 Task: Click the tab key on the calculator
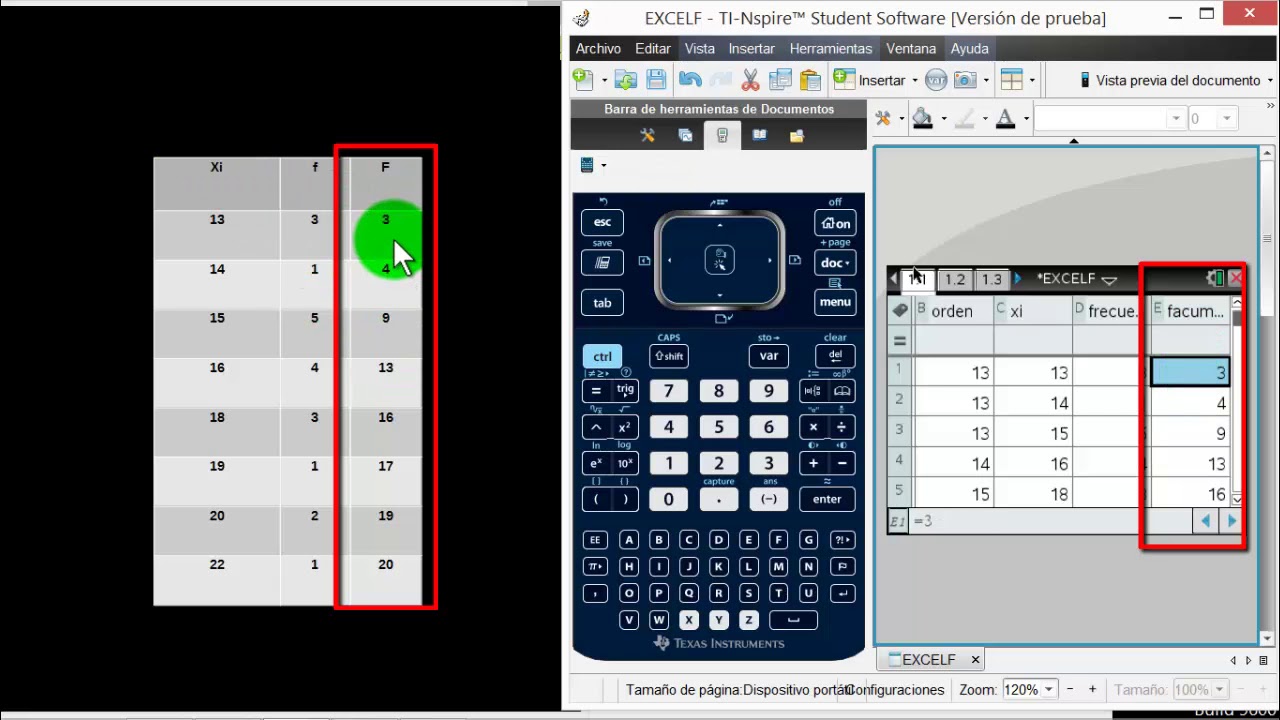[602, 303]
